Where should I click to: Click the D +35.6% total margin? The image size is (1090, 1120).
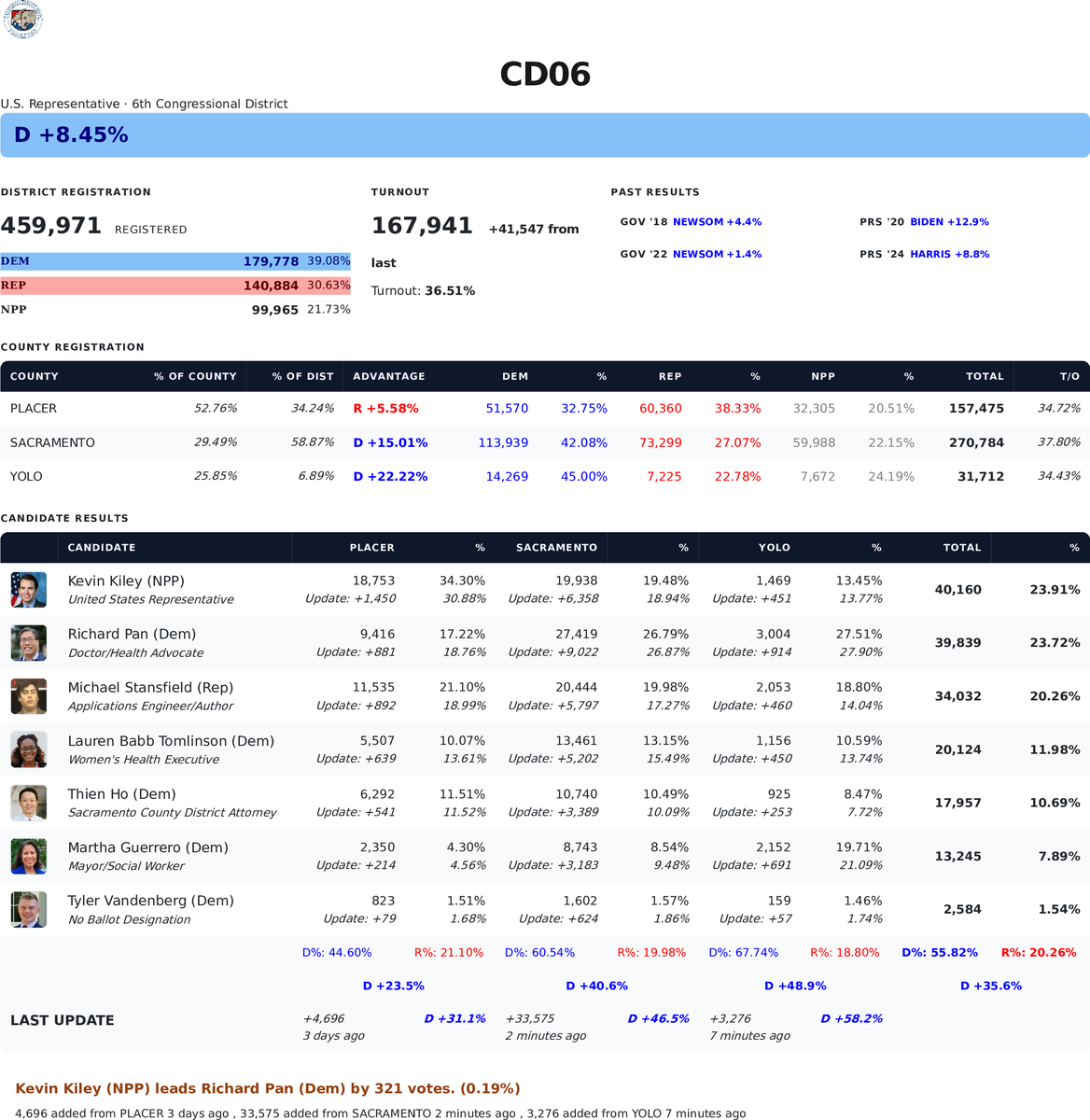coord(991,986)
